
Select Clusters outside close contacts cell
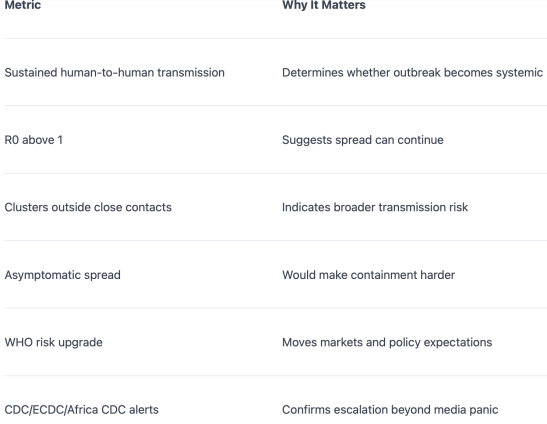point(88,207)
